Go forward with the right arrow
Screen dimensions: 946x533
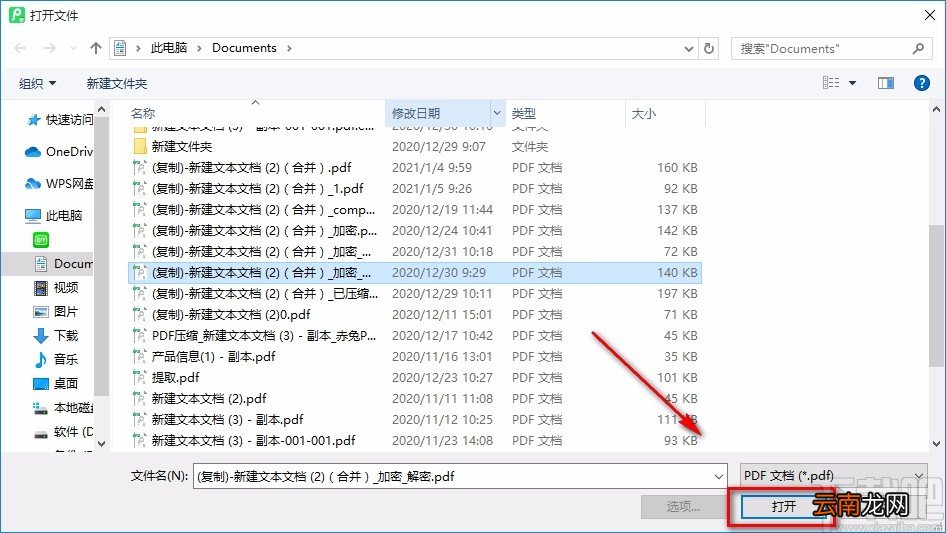coord(49,48)
